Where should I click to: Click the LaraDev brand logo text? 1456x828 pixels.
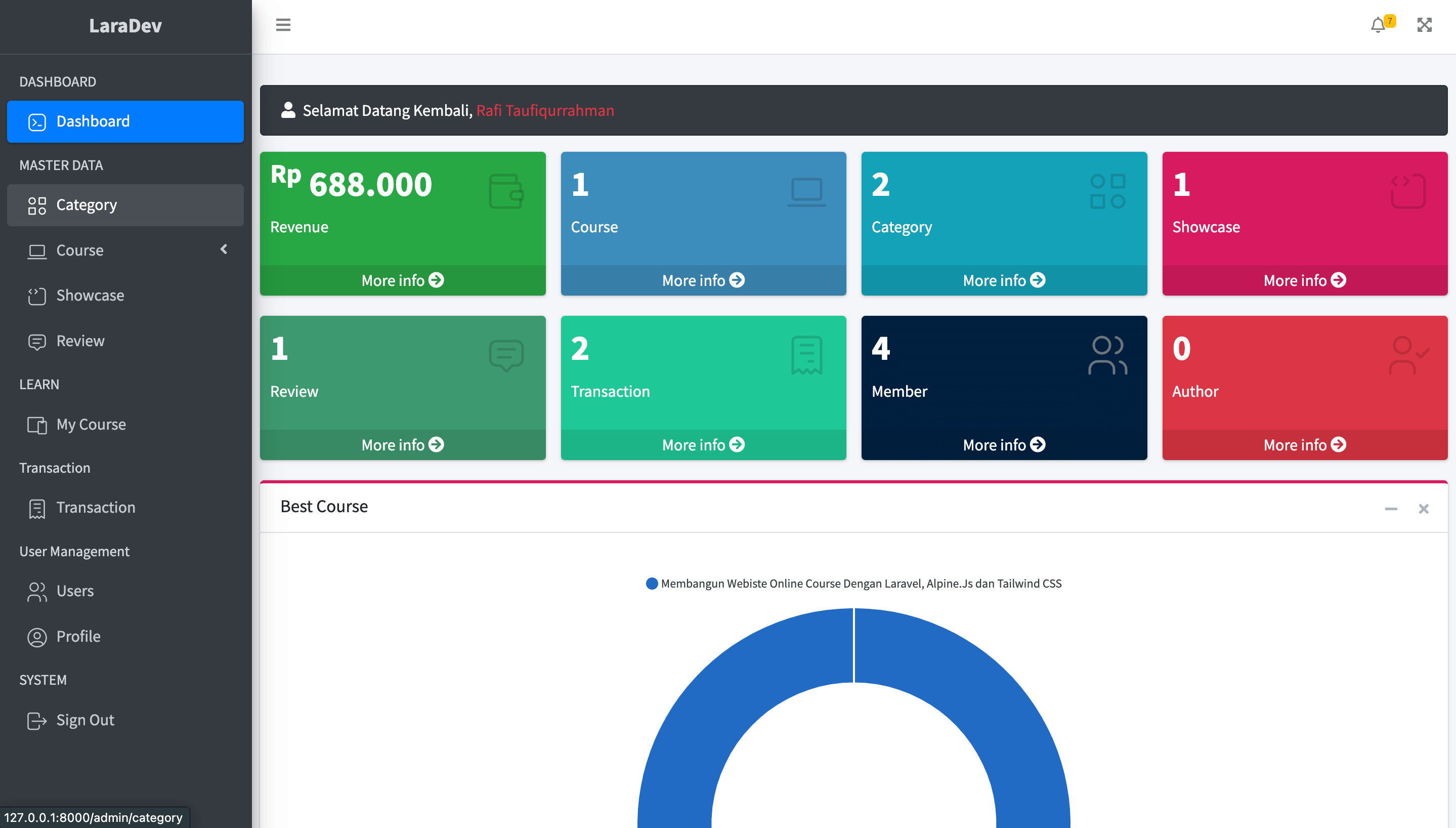(125, 26)
